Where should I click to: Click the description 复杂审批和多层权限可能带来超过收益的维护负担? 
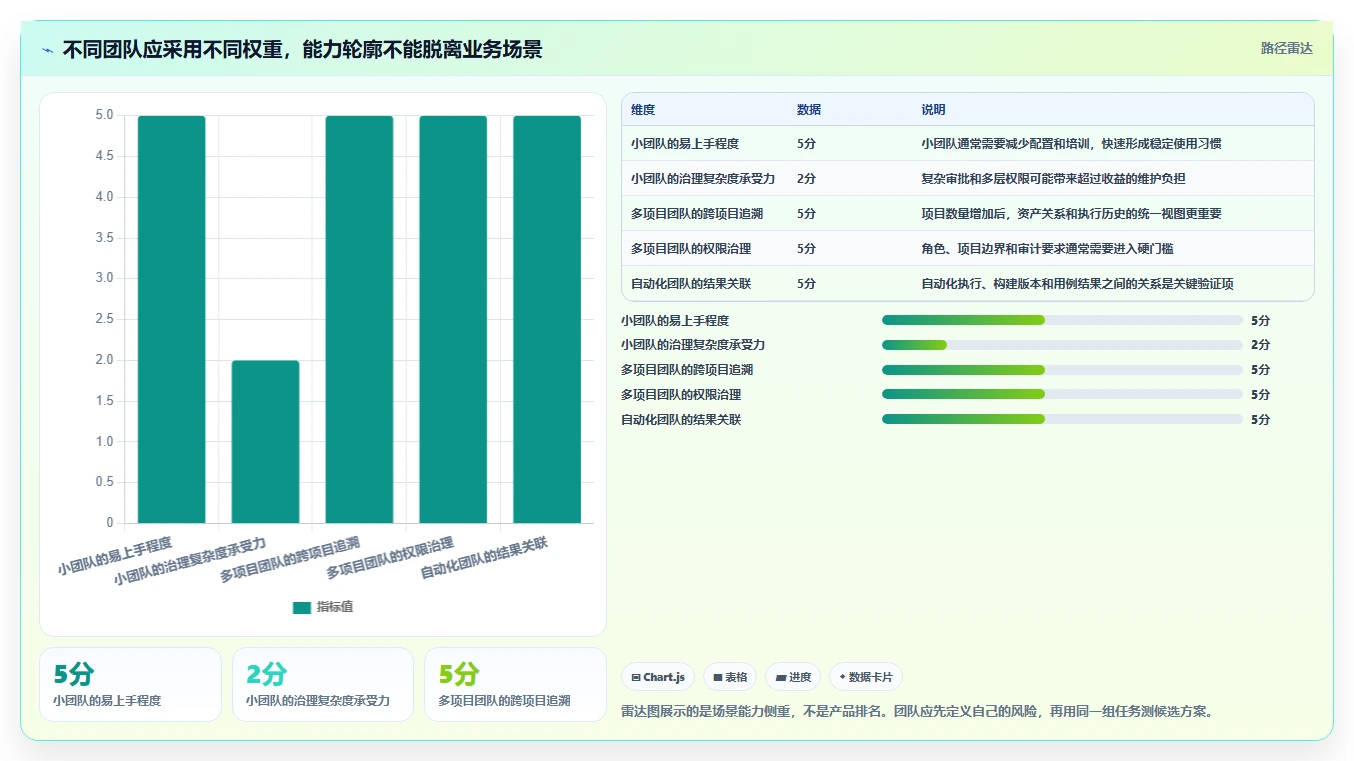(x=1053, y=179)
